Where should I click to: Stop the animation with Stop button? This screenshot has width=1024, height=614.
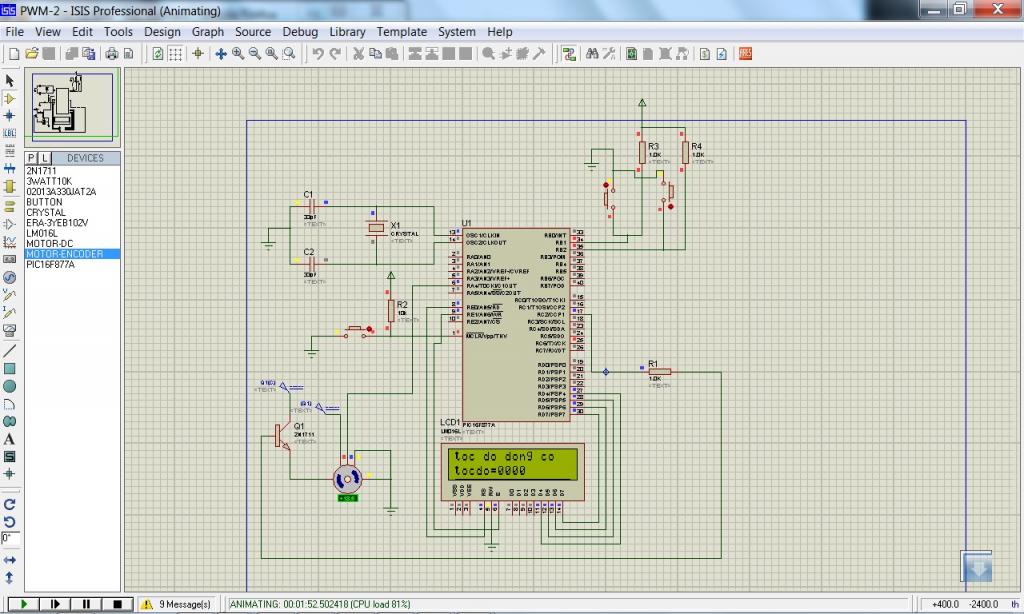tap(116, 604)
